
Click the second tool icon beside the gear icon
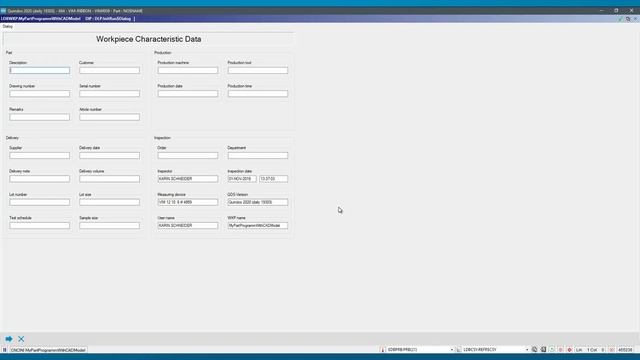point(543,349)
